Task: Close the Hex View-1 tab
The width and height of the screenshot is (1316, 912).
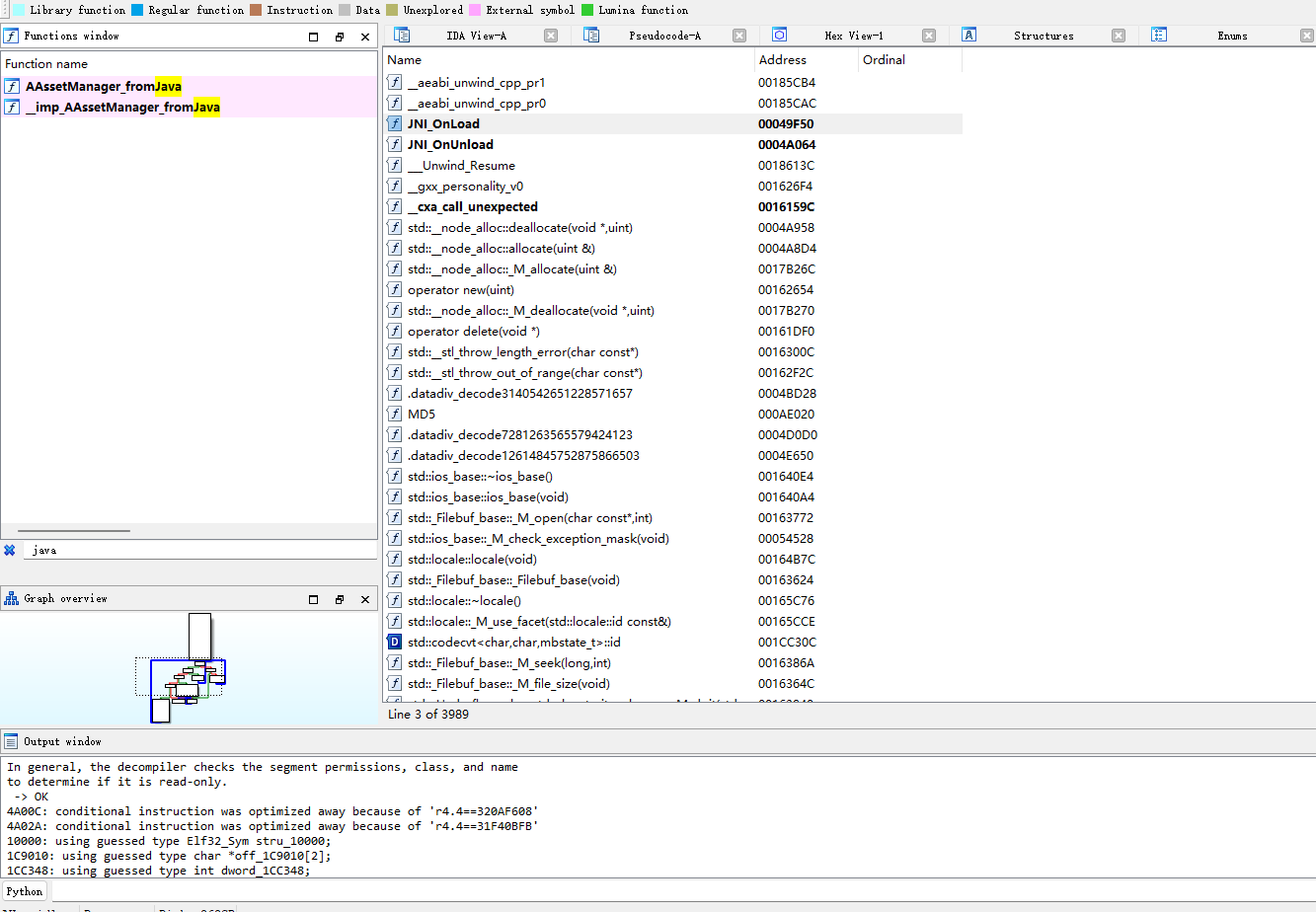Action: (x=929, y=36)
